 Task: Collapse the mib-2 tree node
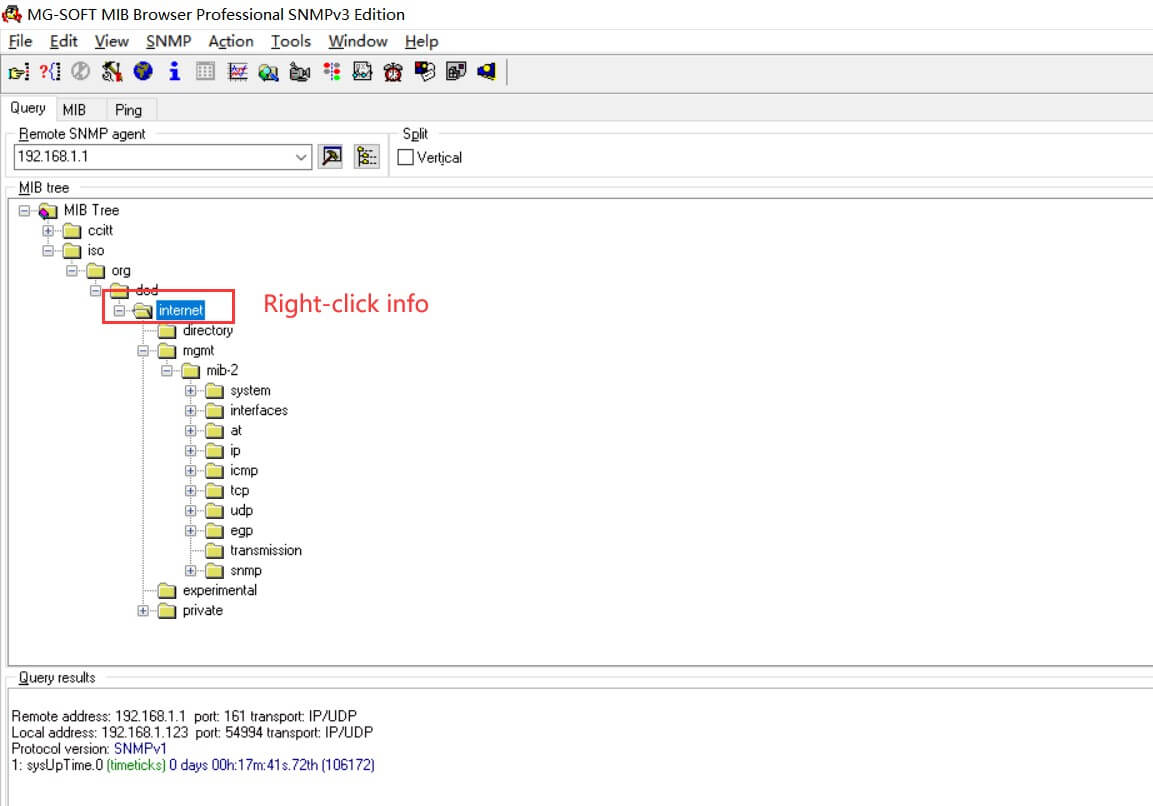click(167, 371)
